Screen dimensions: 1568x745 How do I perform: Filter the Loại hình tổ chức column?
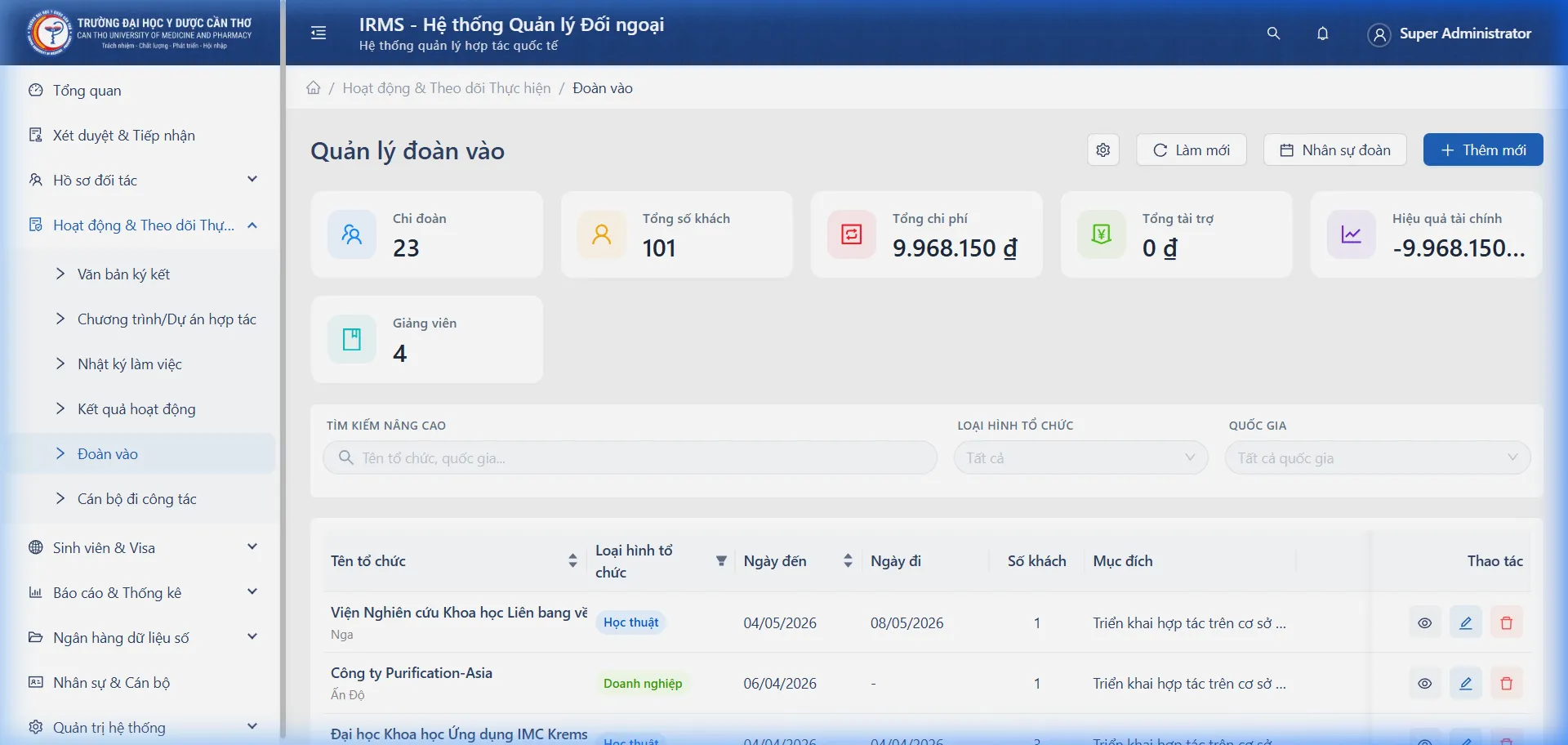click(721, 561)
